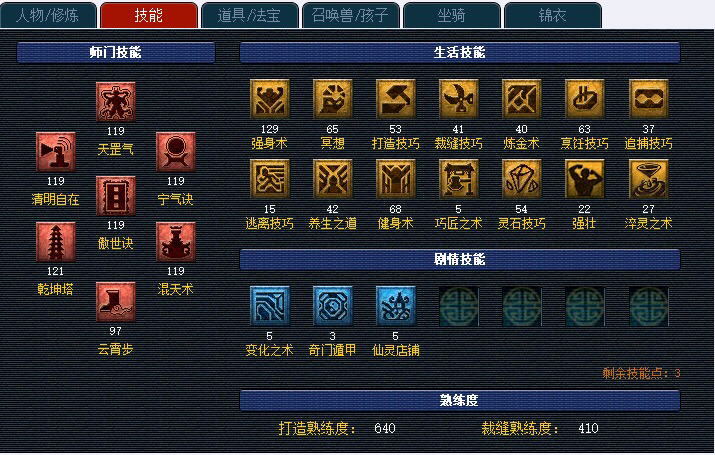Select the 云霄步 boot skill icon
This screenshot has width=715, height=455.
116,302
